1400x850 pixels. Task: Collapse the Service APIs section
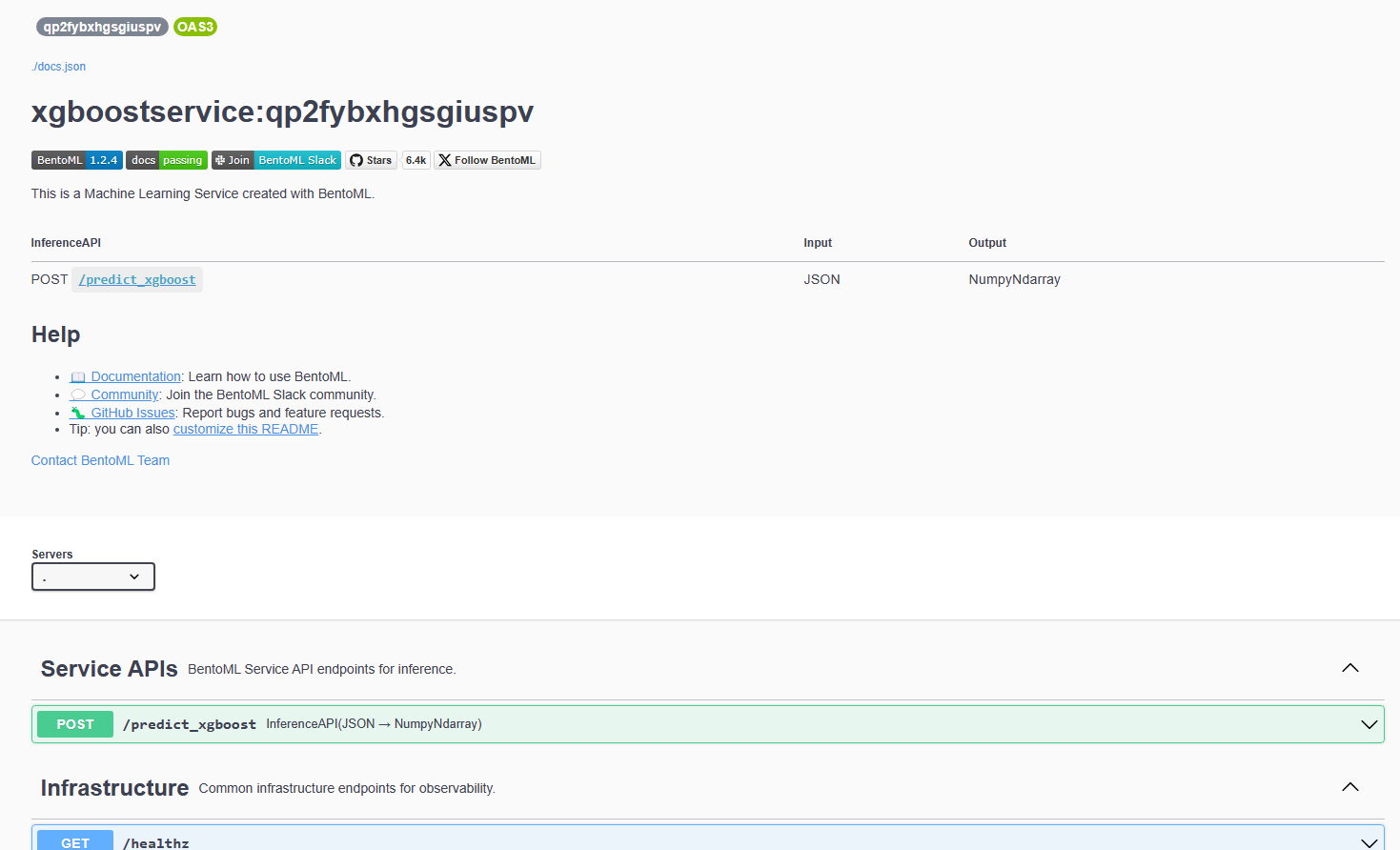point(1349,668)
